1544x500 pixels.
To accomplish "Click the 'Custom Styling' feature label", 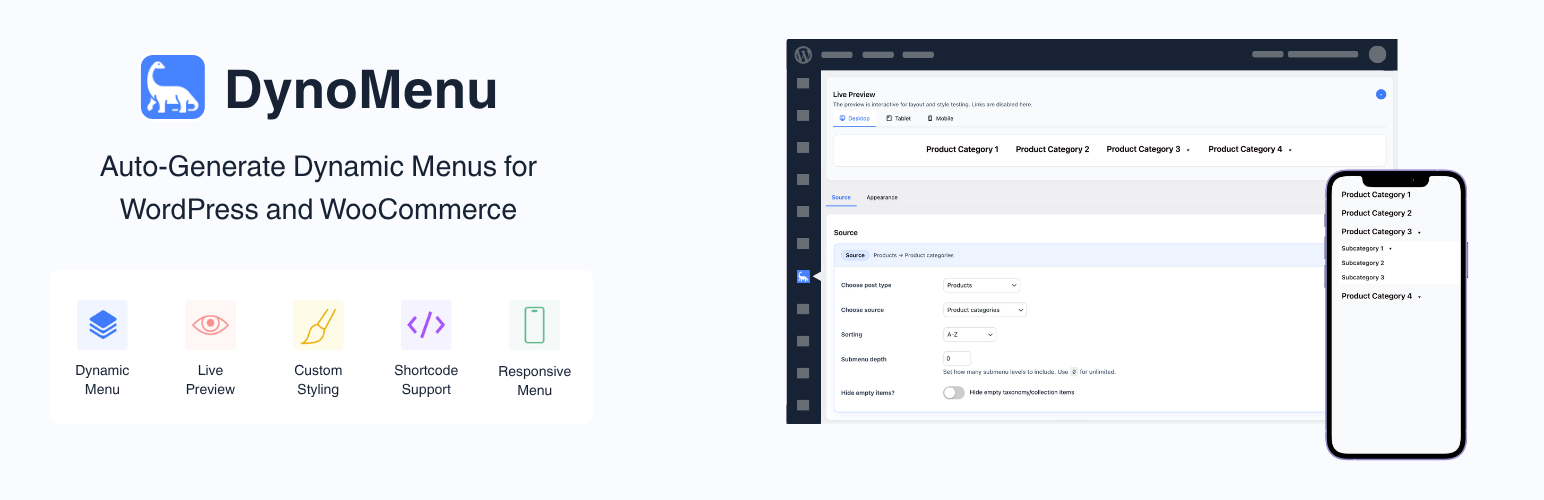I will [318, 380].
